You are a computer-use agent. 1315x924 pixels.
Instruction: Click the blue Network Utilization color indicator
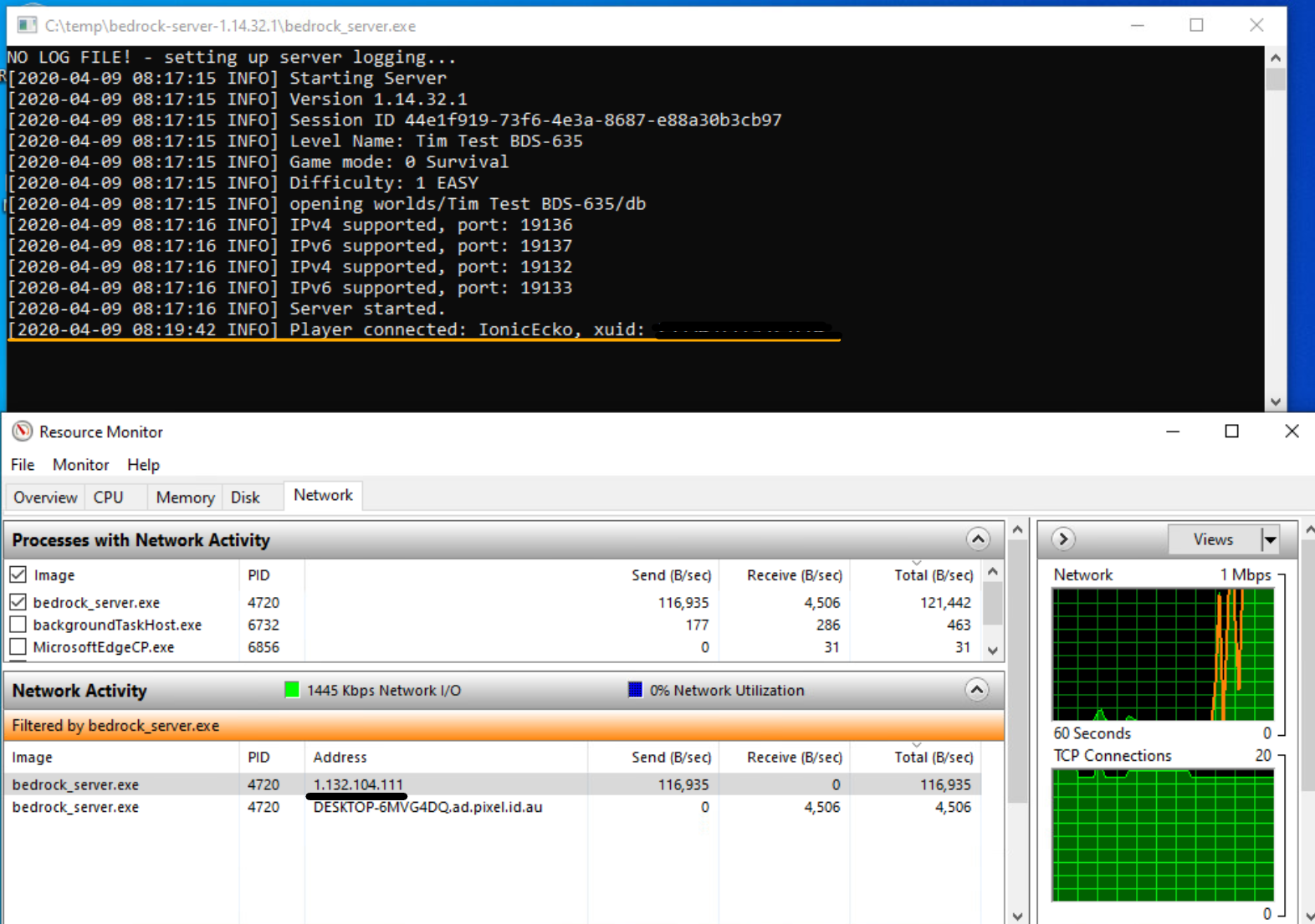pos(635,690)
